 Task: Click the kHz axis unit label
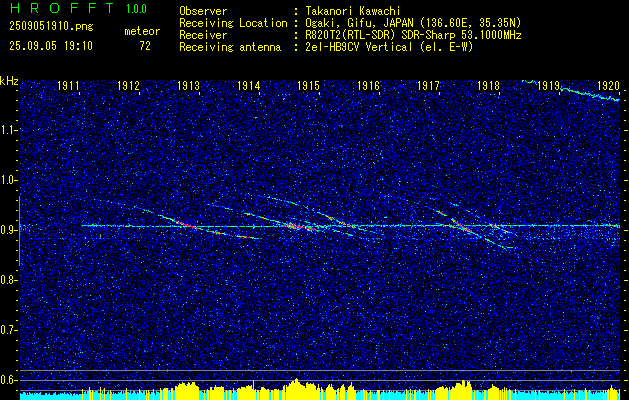click(9, 81)
